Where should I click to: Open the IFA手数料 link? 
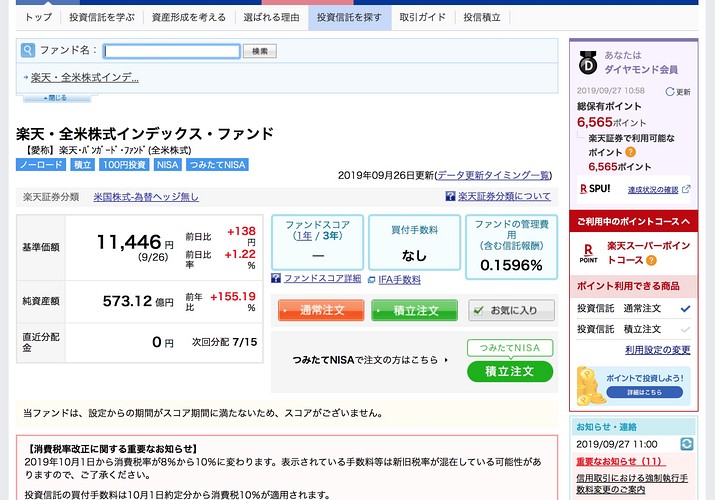[399, 280]
